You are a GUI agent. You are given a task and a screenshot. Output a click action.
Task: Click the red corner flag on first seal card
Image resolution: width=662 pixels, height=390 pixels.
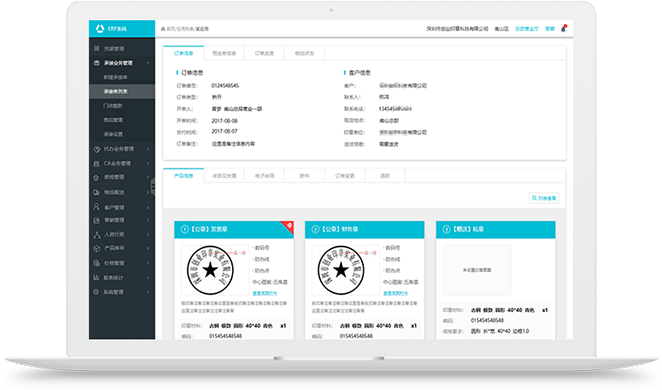point(288,227)
